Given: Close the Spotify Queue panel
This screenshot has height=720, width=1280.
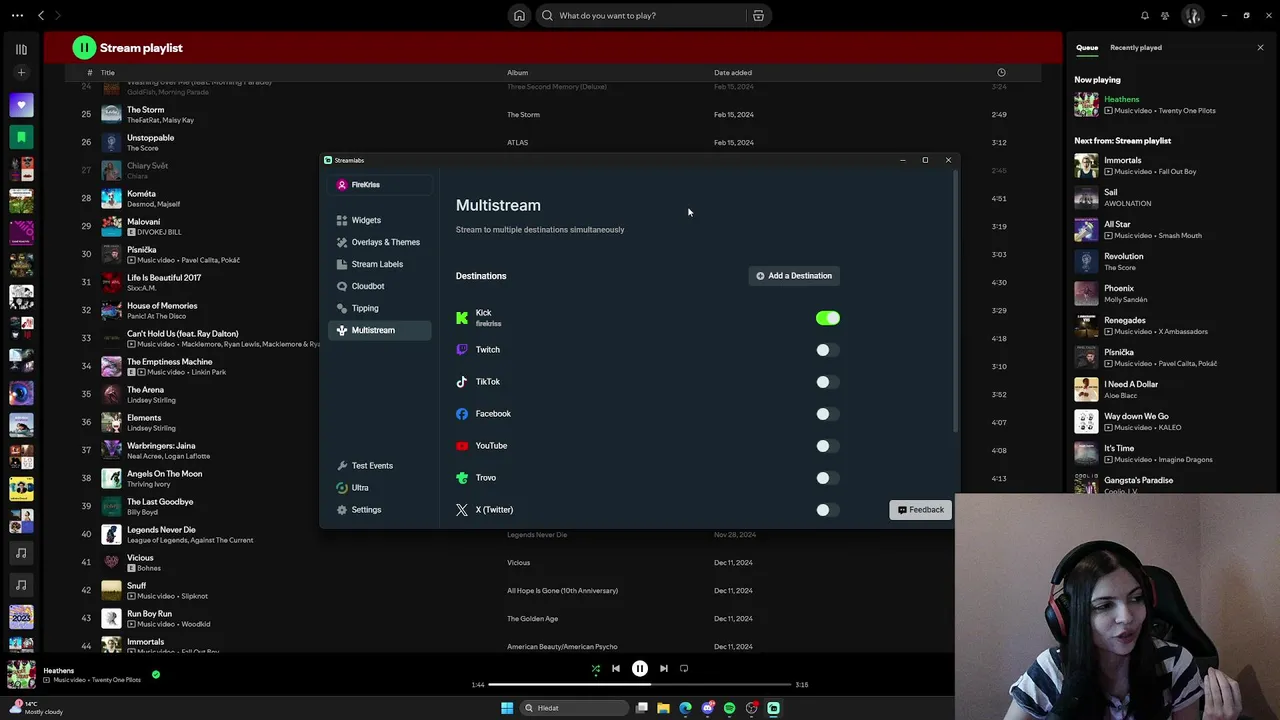Looking at the screenshot, I should coord(1260,47).
